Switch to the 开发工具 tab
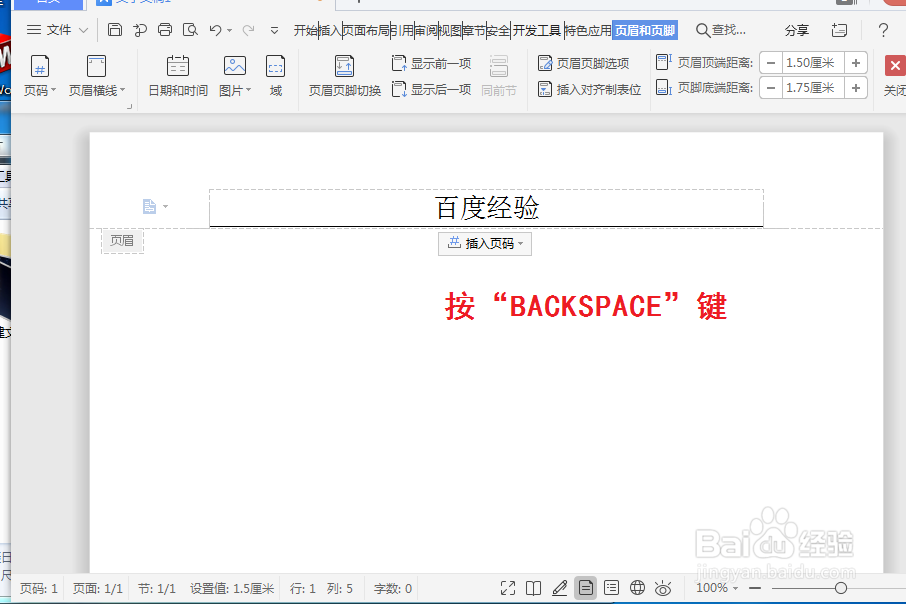Image resolution: width=906 pixels, height=604 pixels. [537, 31]
